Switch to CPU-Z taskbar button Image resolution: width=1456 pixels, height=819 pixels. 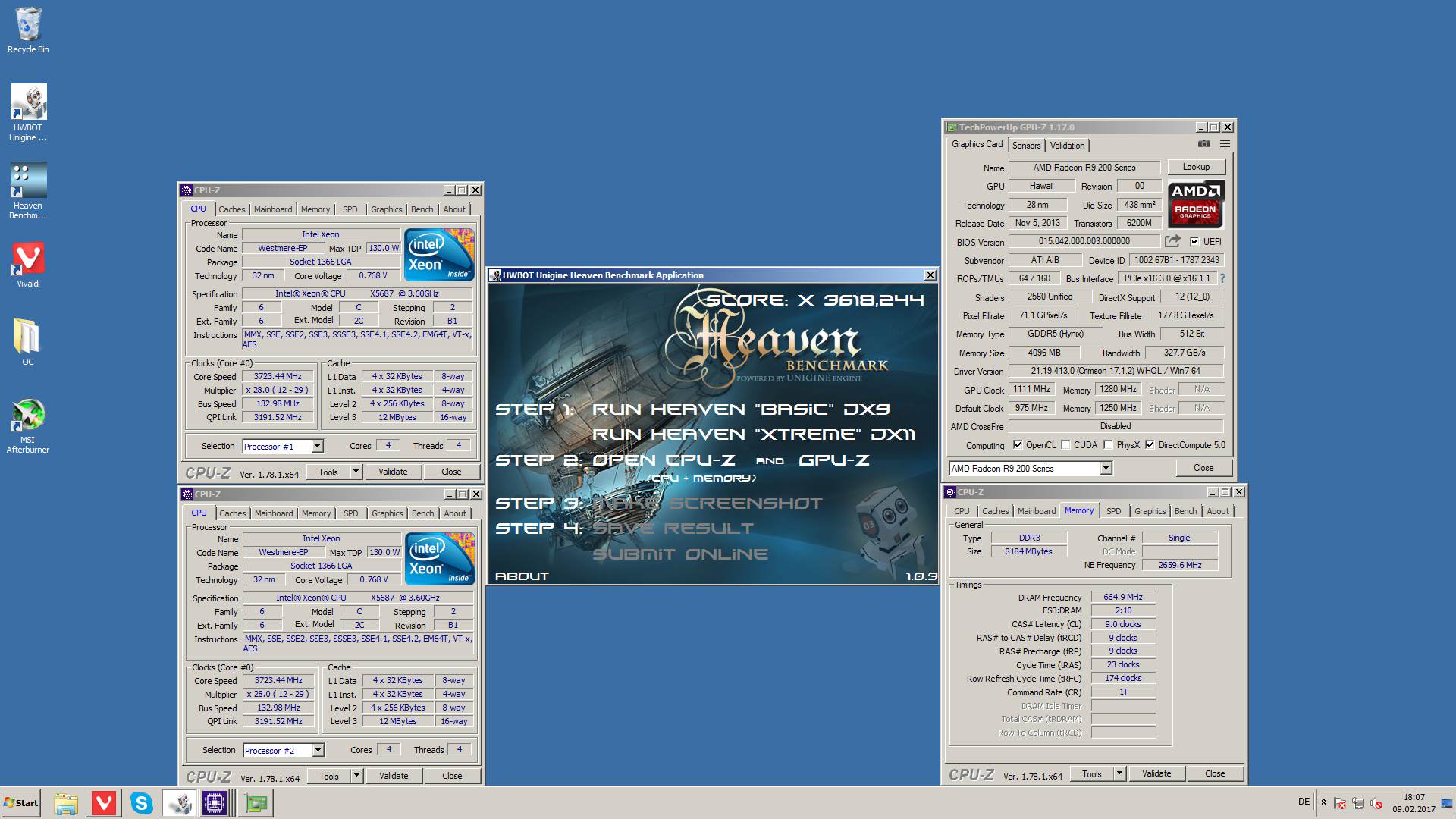point(215,803)
